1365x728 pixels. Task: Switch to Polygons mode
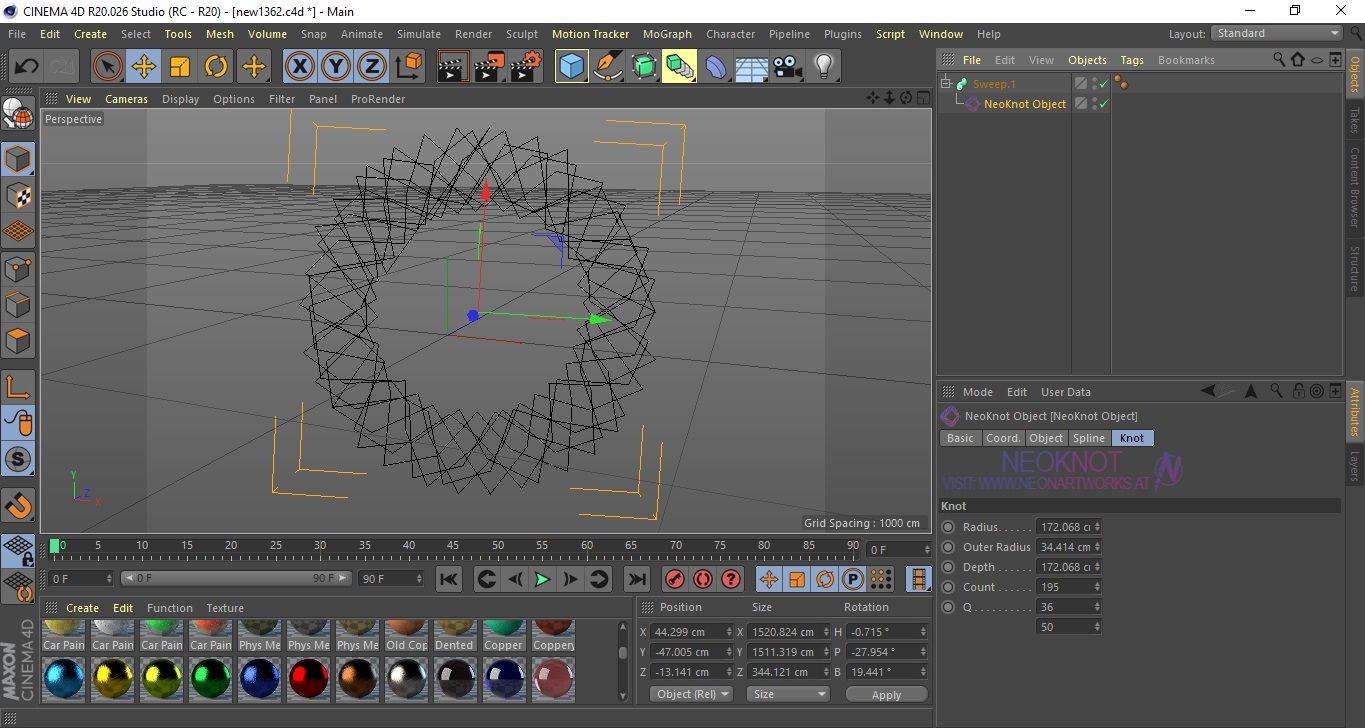pyautogui.click(x=18, y=341)
